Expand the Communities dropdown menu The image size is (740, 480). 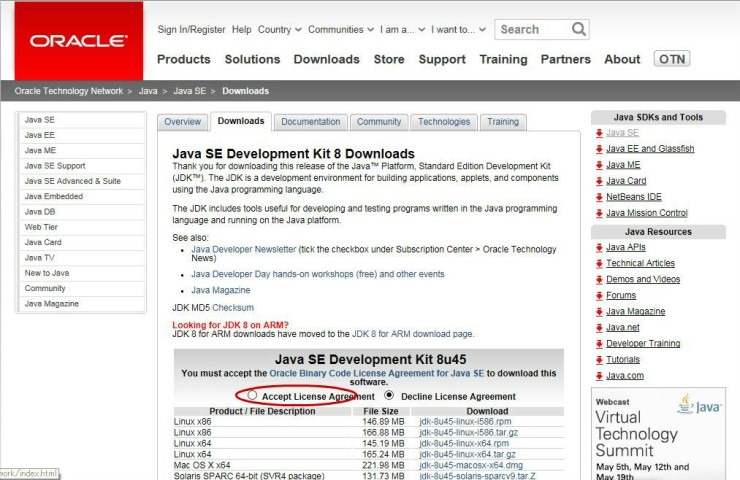tap(341, 29)
